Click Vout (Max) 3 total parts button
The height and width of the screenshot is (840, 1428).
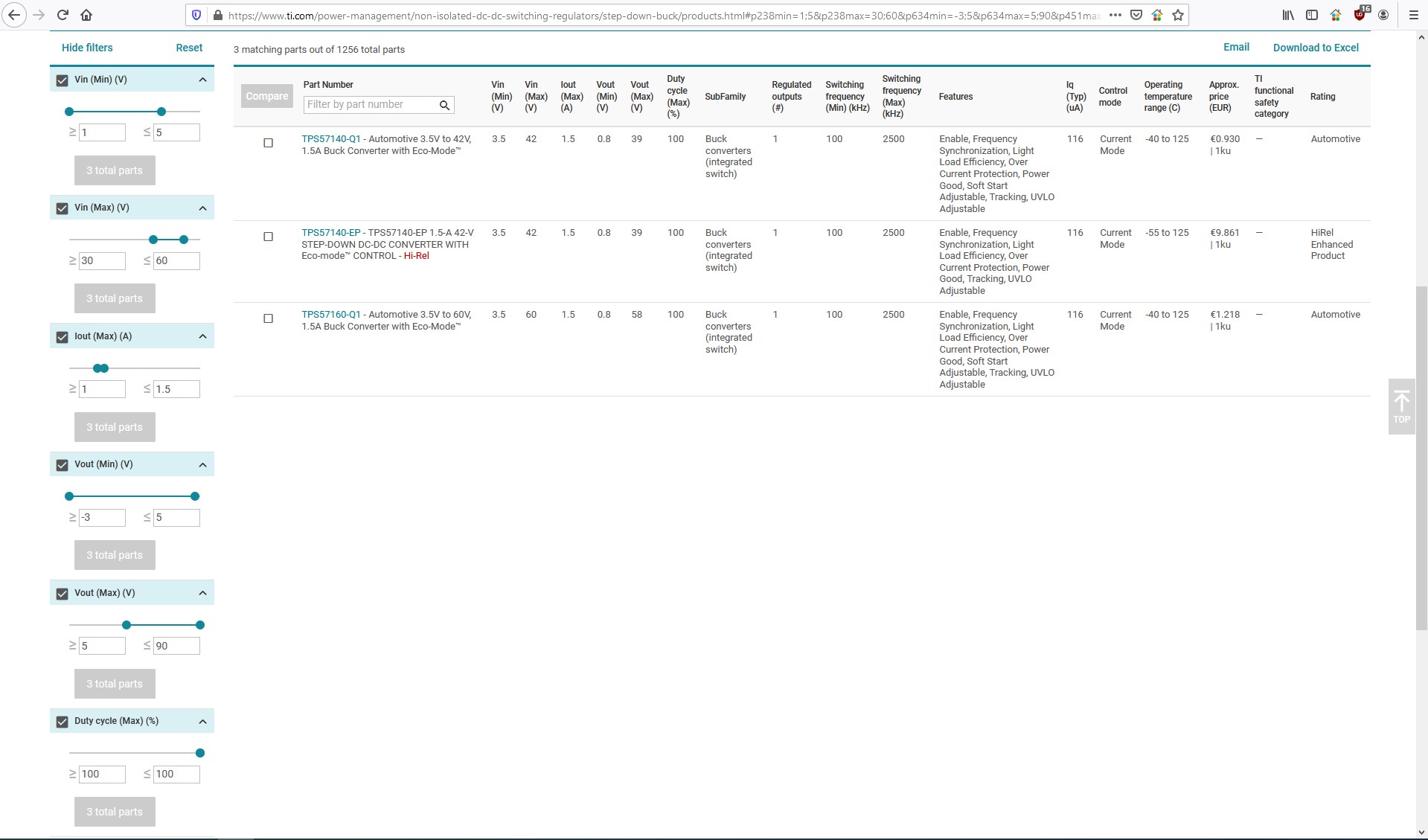115,684
